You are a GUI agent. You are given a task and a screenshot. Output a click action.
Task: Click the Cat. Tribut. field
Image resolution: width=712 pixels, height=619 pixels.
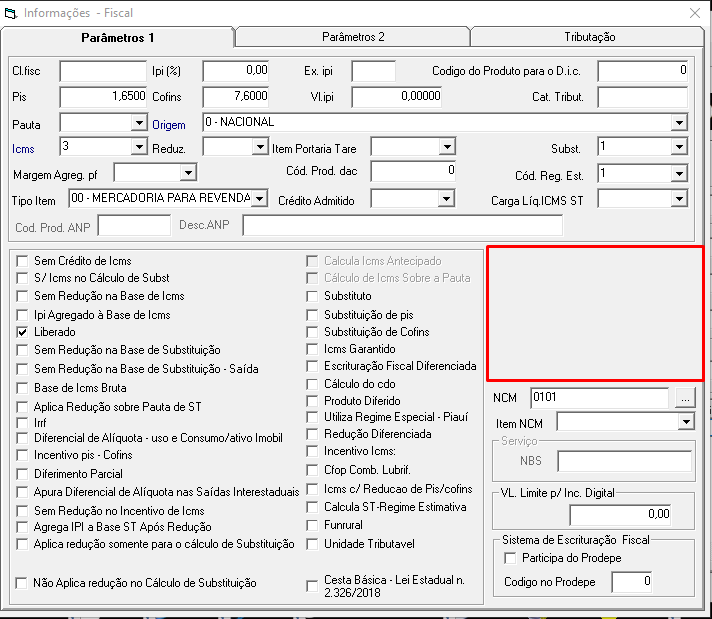[x=643, y=97]
